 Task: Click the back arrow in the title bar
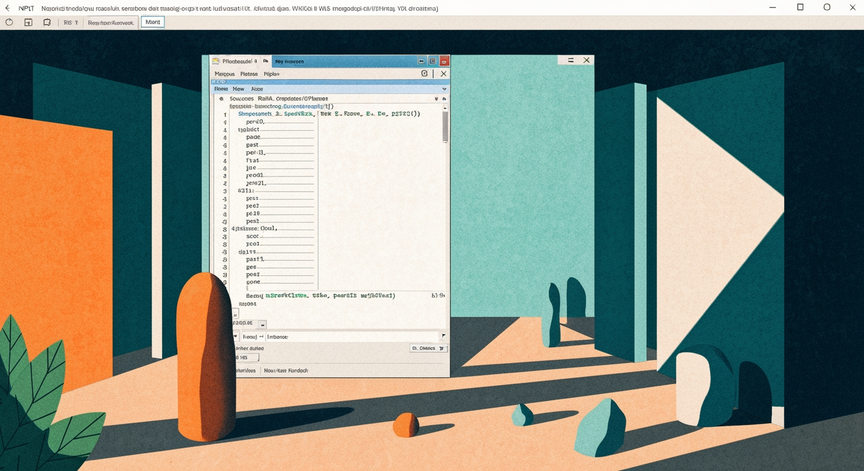click(7, 8)
